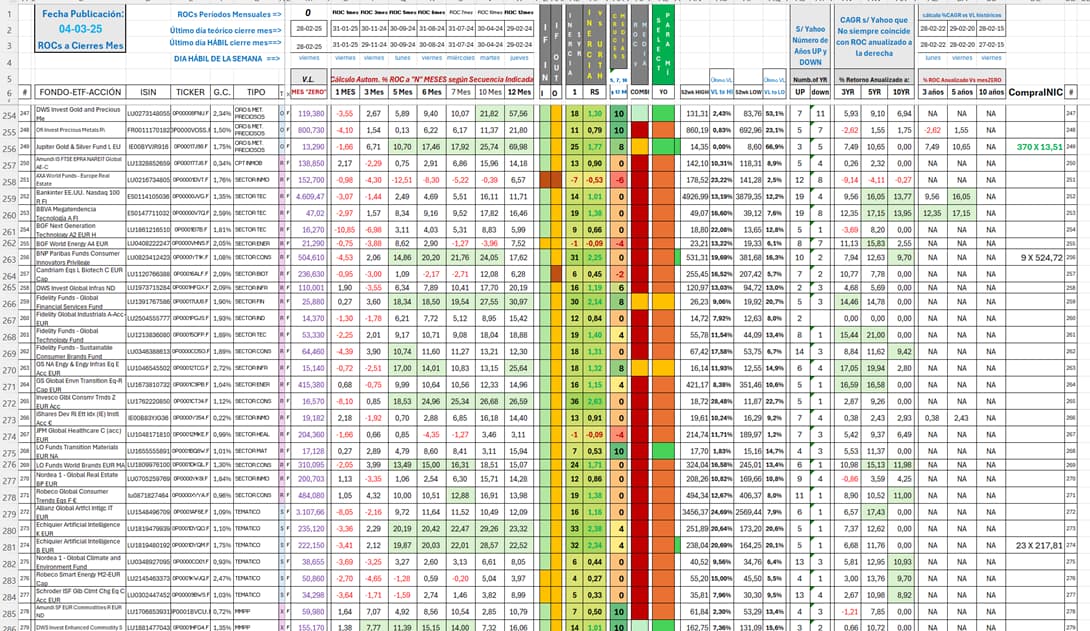Select the Allianz Global Artfcl Intlgc fund cell
This screenshot has width=1090, height=631.
(x=79, y=512)
